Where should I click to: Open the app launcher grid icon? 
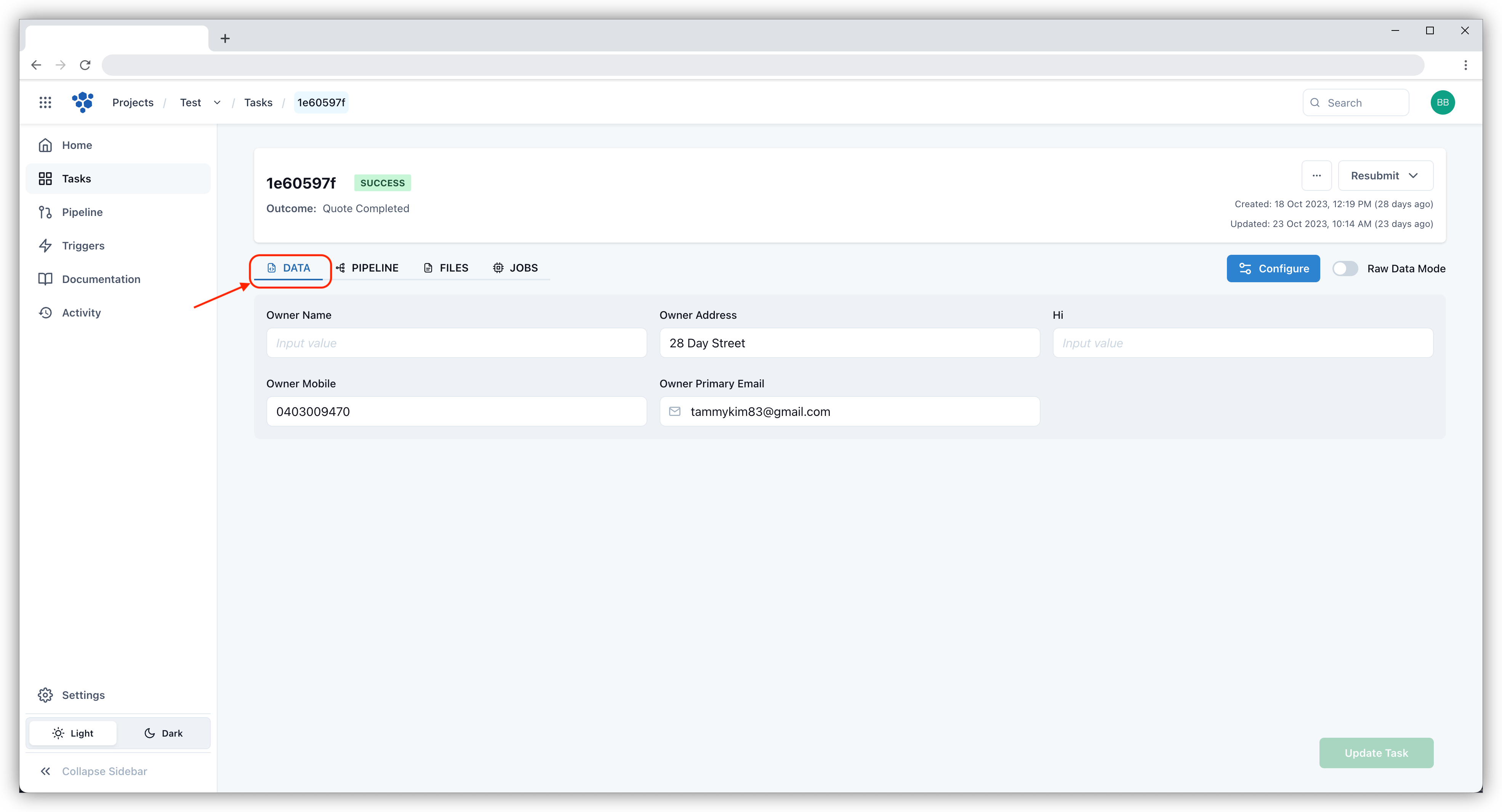click(45, 102)
